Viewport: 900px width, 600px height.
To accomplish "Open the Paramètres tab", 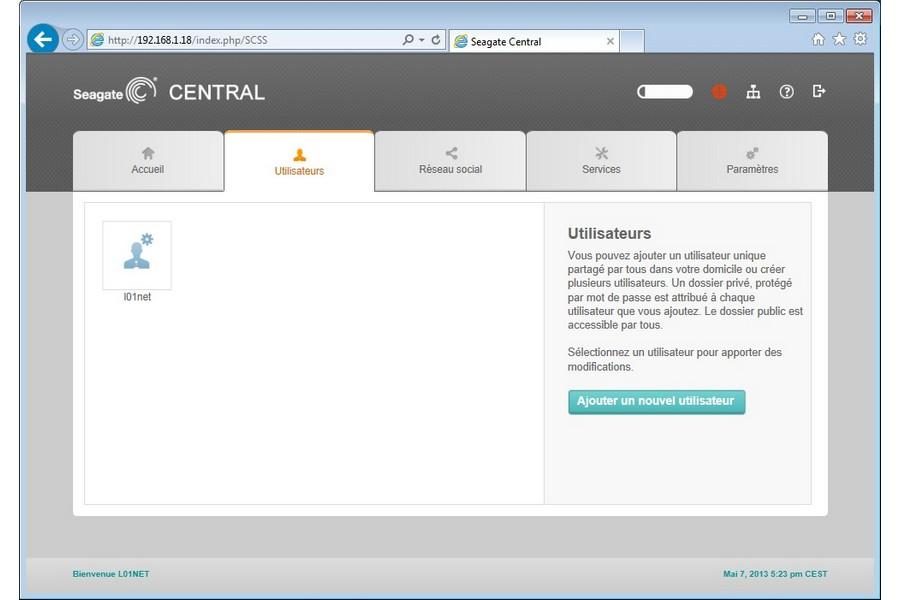I will tap(752, 161).
